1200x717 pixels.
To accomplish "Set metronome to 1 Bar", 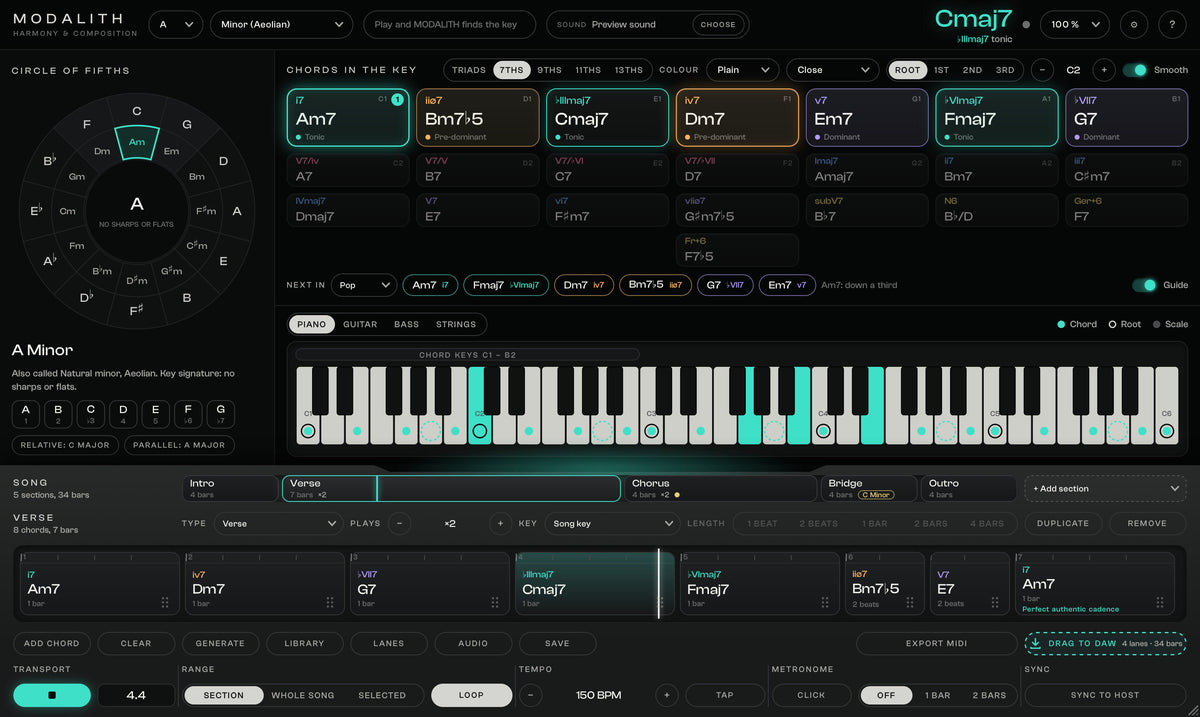I will pyautogui.click(x=937, y=695).
